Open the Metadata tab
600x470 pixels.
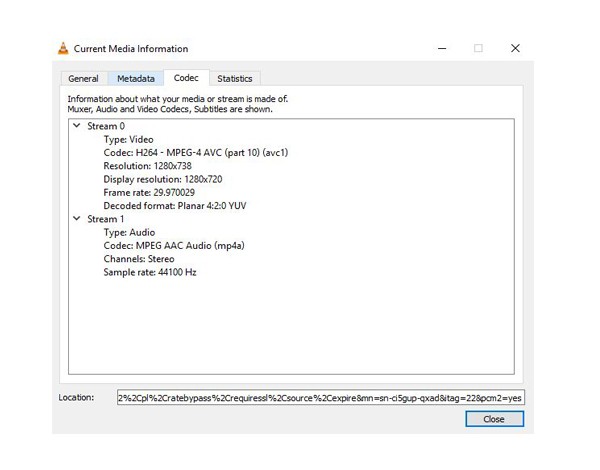(x=135, y=78)
